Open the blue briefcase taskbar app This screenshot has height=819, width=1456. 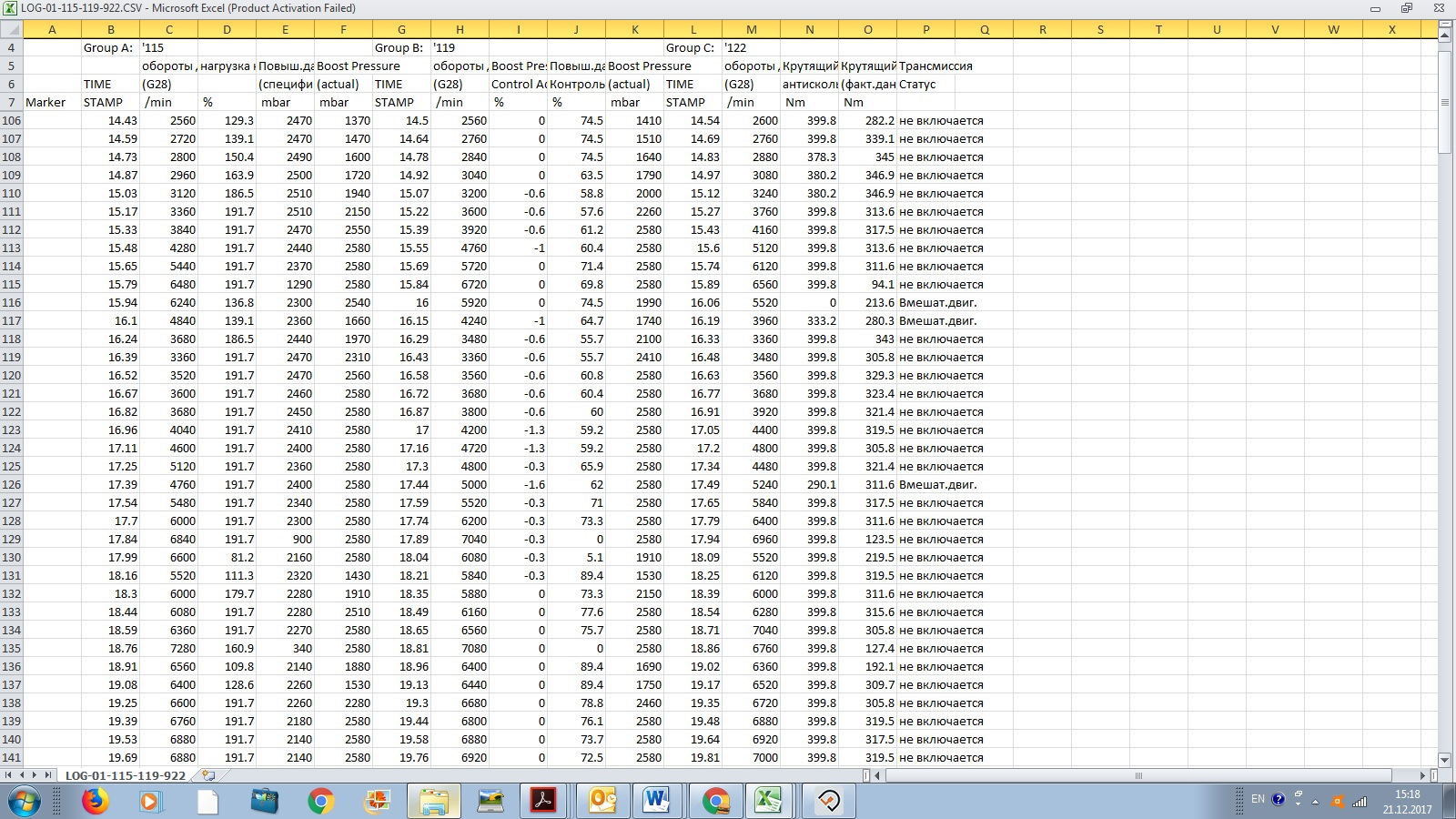(265, 801)
